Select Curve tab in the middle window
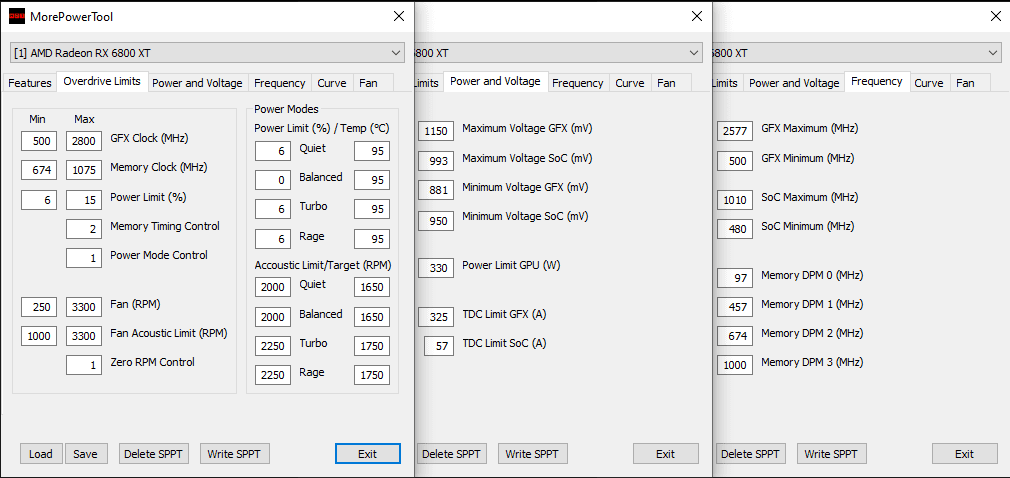This screenshot has width=1010, height=478. click(630, 83)
